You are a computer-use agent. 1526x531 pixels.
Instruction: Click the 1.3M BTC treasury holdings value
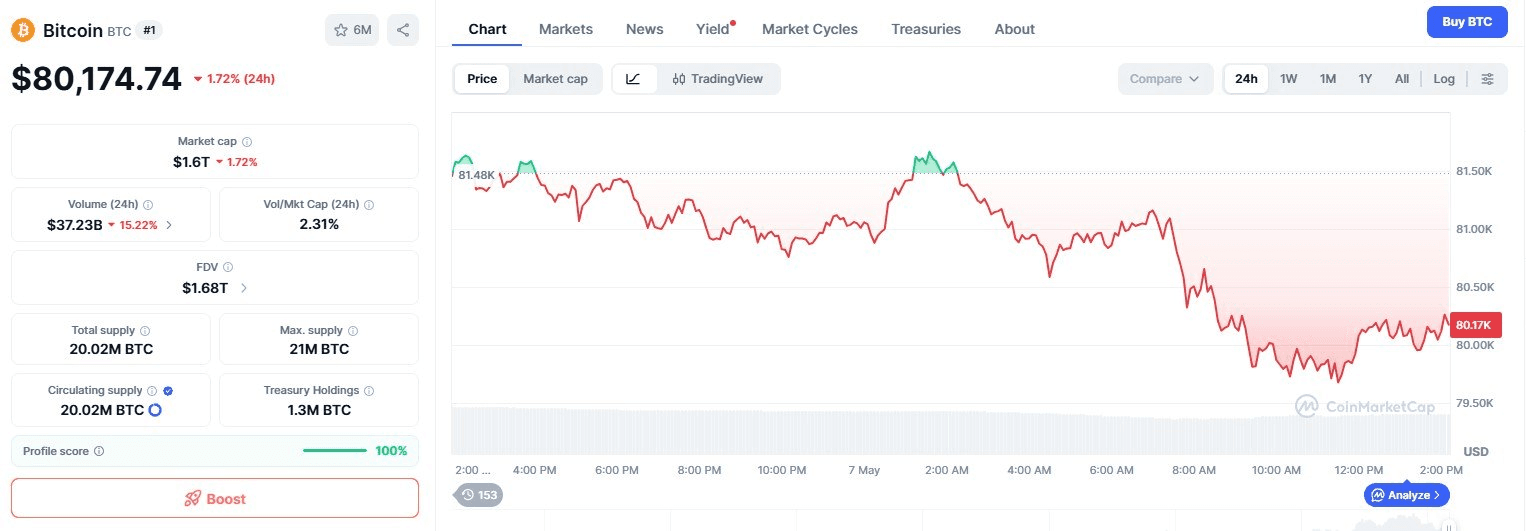(x=319, y=410)
